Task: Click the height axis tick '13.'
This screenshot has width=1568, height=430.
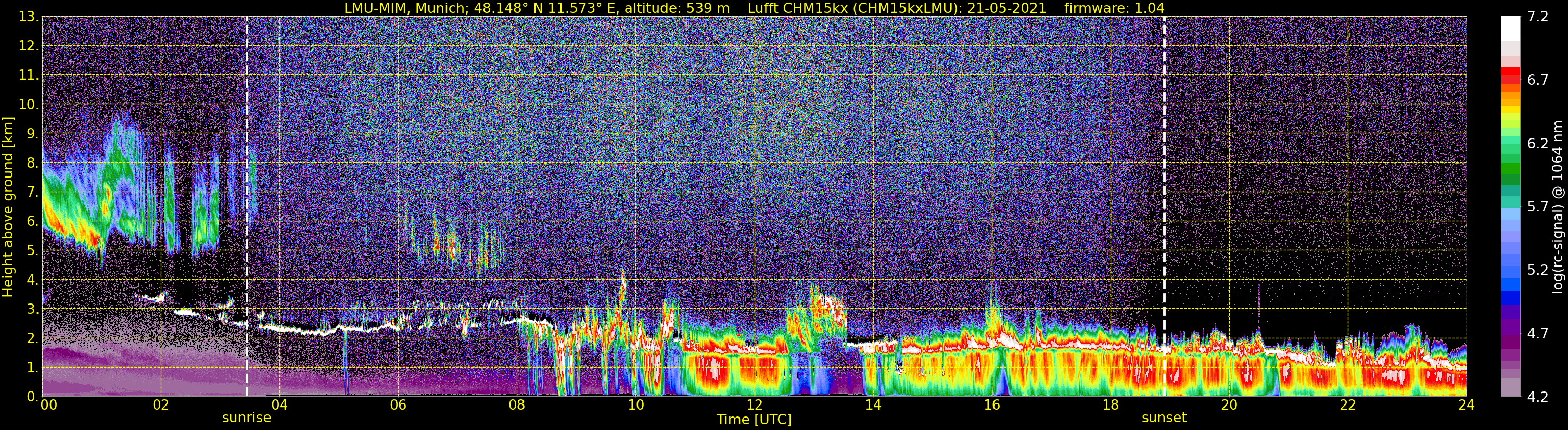Action: (x=29, y=17)
